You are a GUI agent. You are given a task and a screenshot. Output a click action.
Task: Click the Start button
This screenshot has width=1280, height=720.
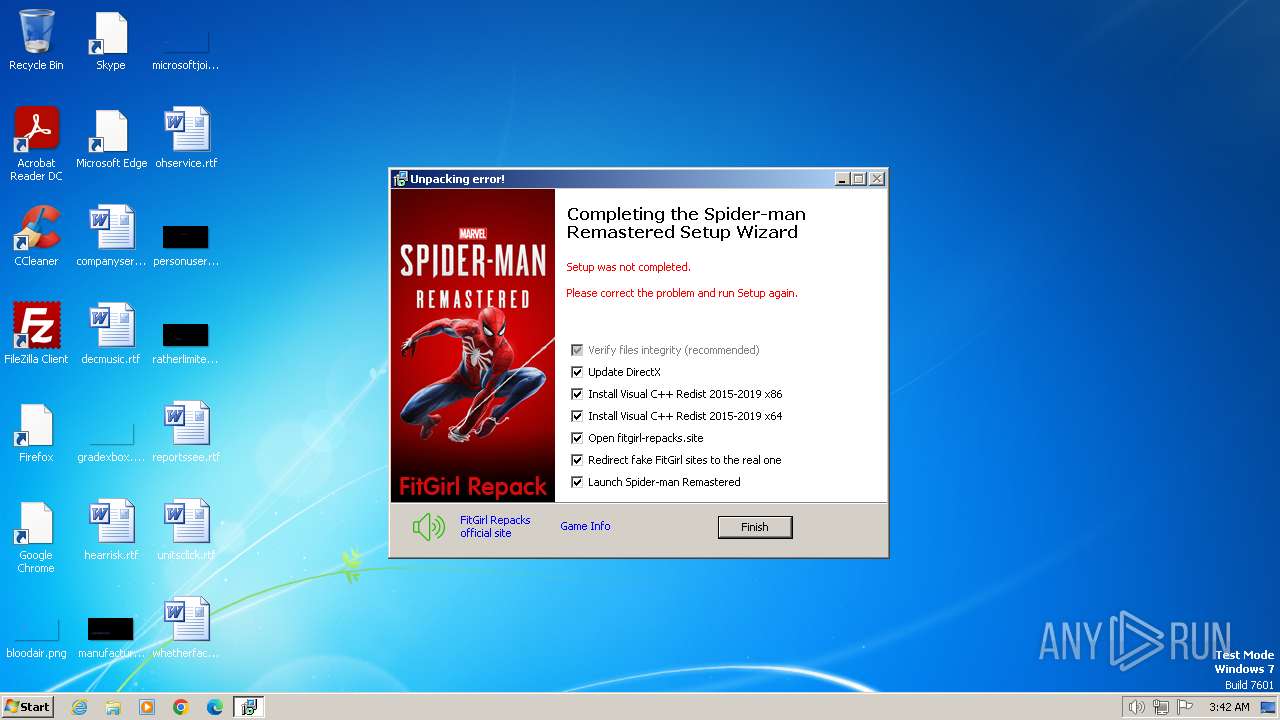(28, 707)
